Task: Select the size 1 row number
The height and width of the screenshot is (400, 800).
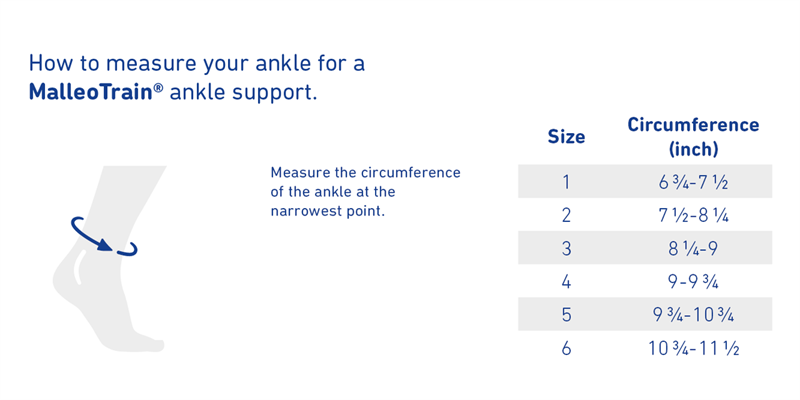Action: click(566, 182)
